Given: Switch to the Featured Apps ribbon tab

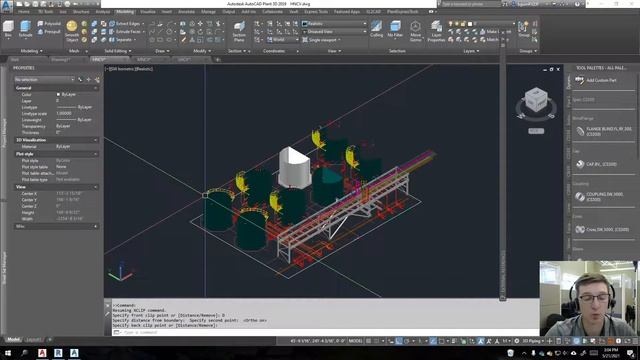Looking at the screenshot, I should (347, 12).
